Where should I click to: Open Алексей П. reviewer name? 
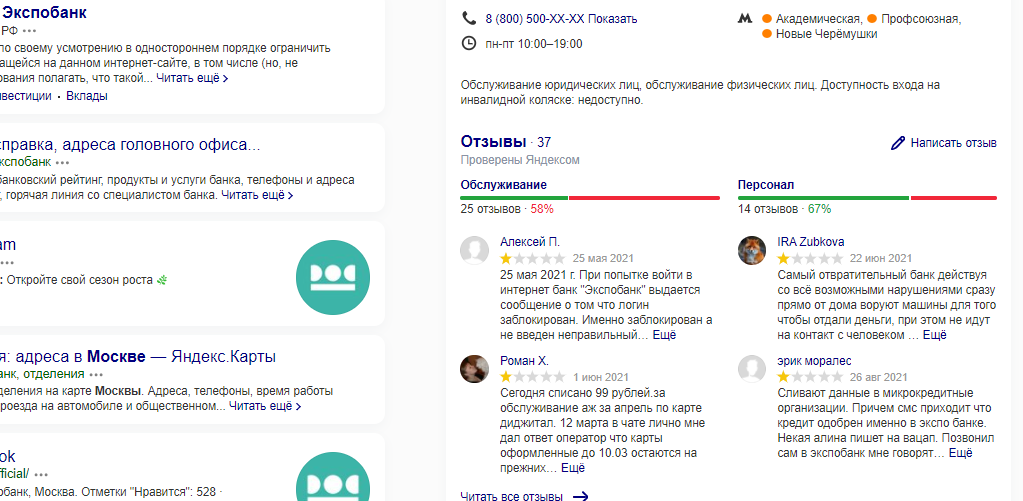tap(530, 241)
